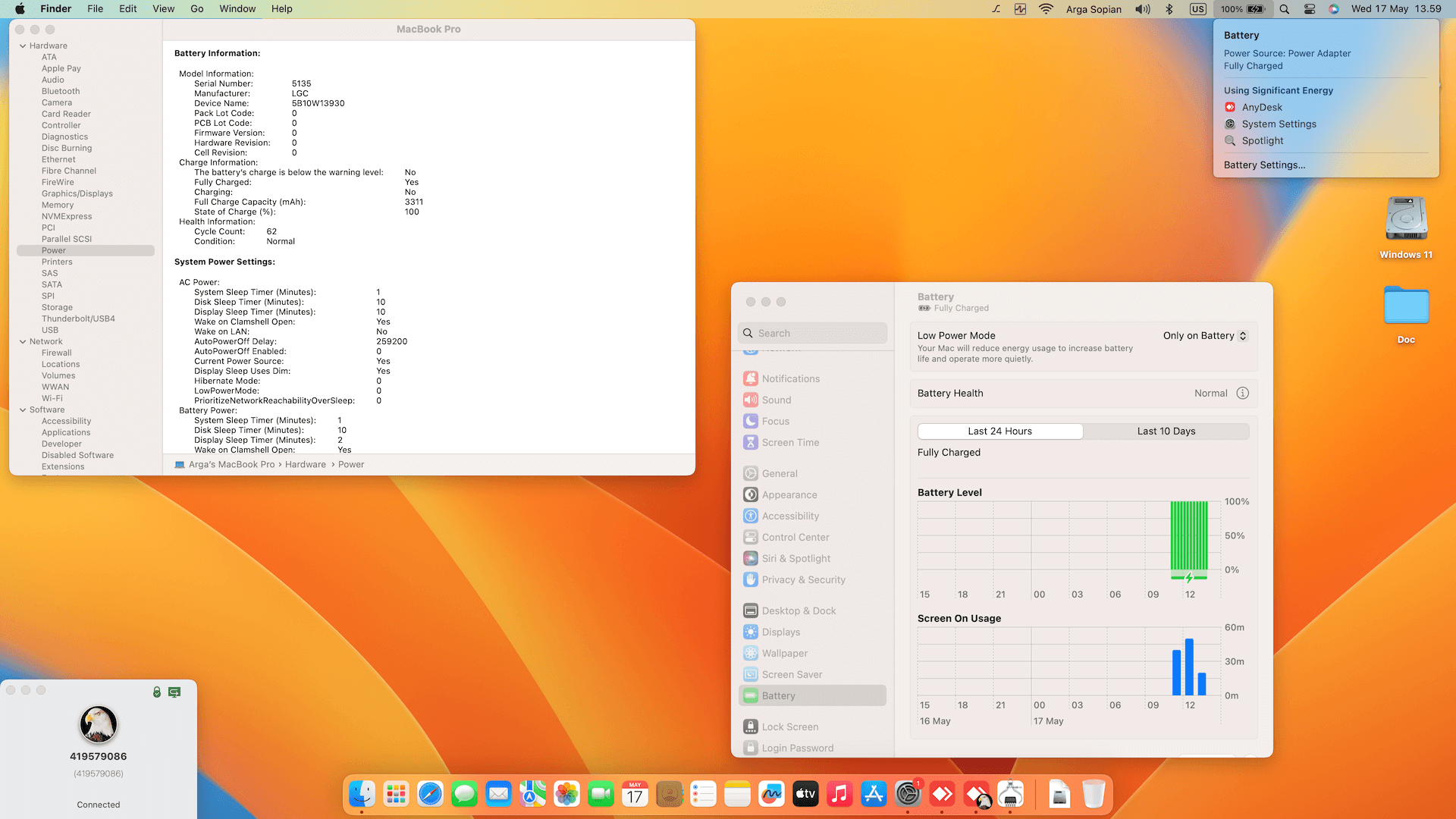
Task: Click AnyDesk icon in the Dock
Action: (942, 794)
